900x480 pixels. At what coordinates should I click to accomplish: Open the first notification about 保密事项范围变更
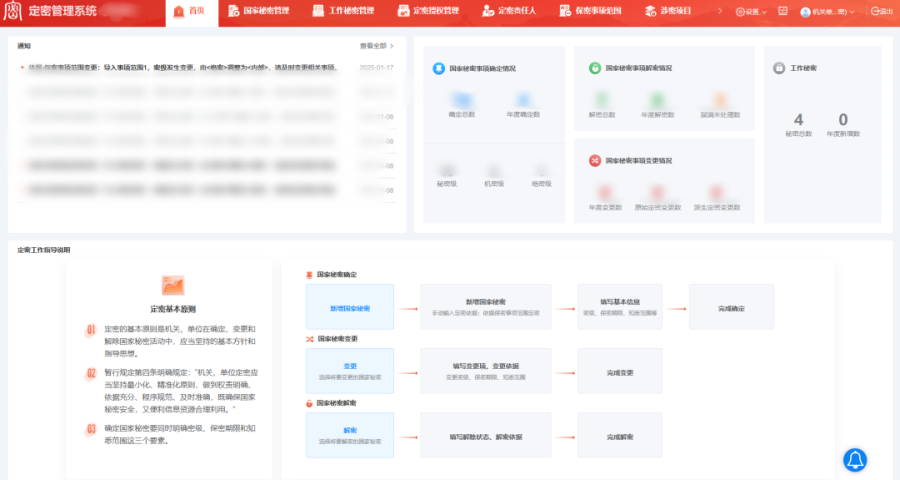coord(180,68)
